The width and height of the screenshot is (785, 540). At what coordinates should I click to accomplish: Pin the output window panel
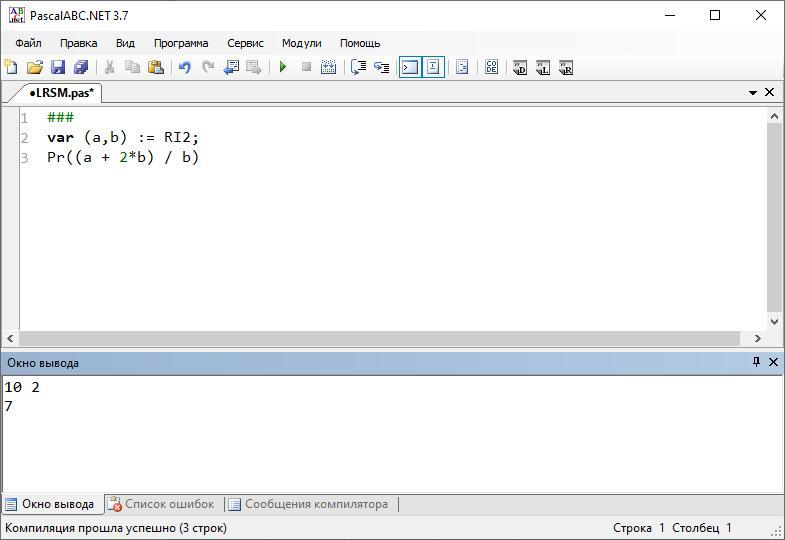(756, 362)
